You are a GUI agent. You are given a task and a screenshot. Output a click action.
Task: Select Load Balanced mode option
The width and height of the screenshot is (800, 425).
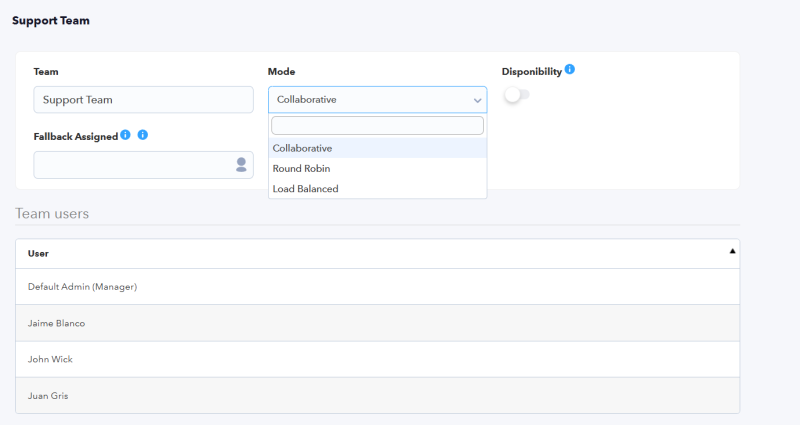(x=378, y=189)
